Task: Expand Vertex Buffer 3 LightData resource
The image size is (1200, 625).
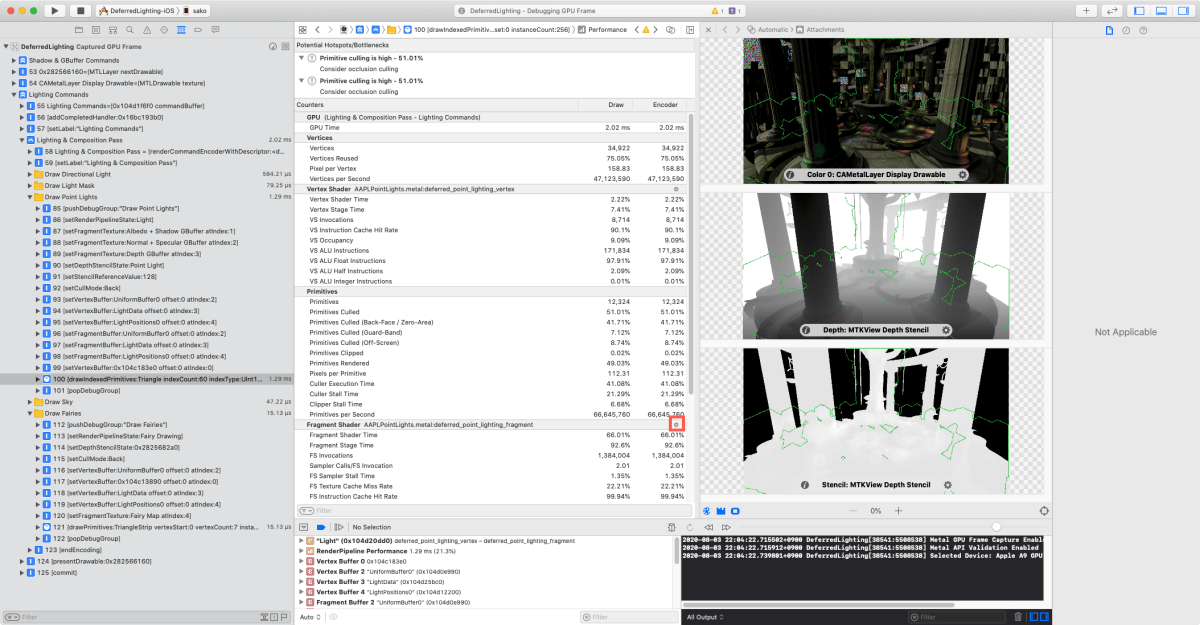Action: [302, 582]
